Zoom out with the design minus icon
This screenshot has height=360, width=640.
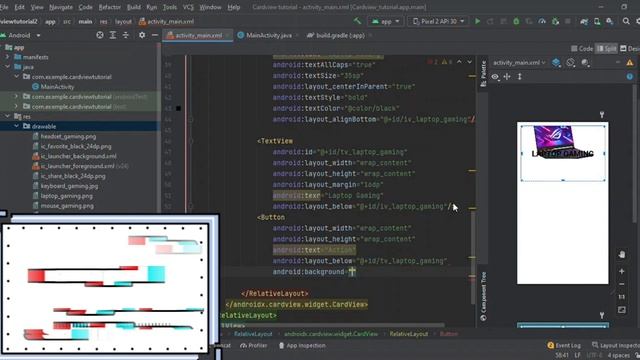(x=622, y=284)
